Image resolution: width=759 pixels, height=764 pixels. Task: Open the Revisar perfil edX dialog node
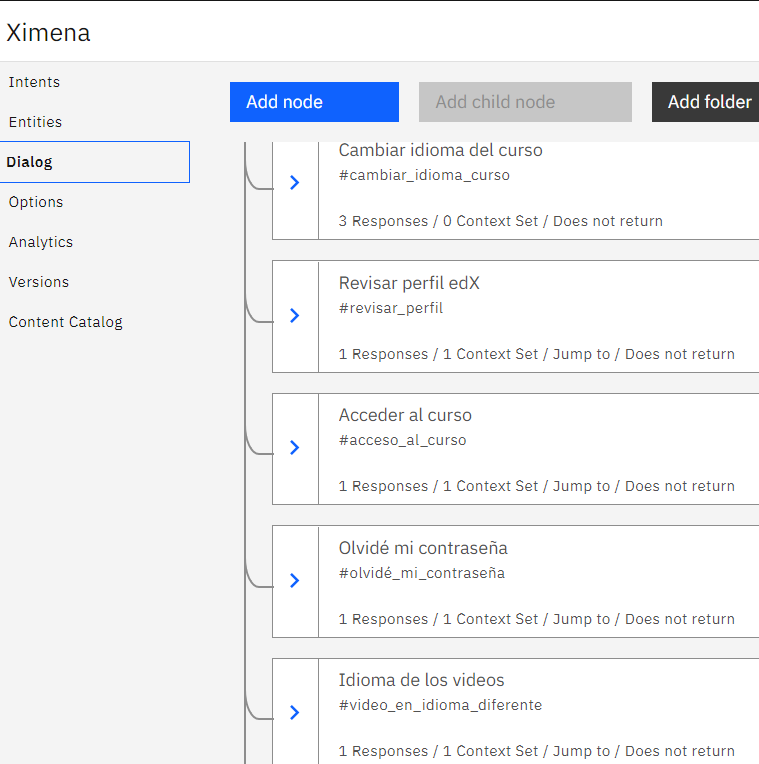pyautogui.click(x=409, y=284)
